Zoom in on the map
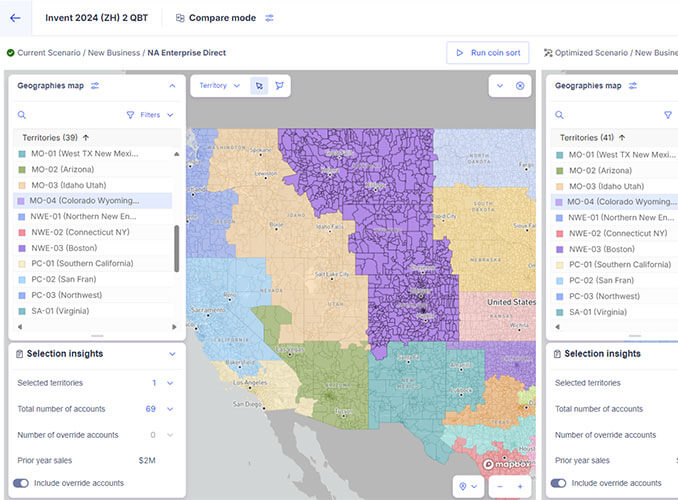This screenshot has width=678, height=500. click(520, 486)
